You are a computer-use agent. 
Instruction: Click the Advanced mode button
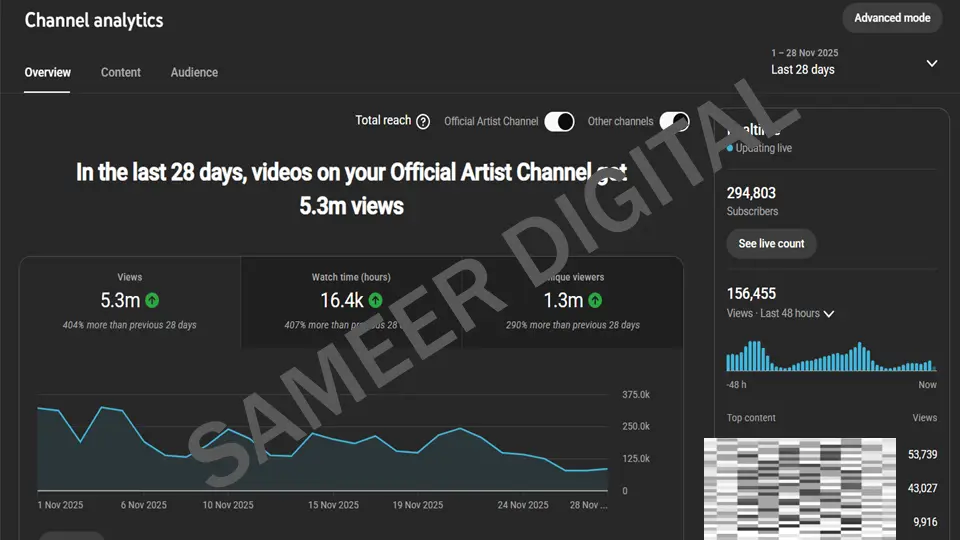(892, 18)
